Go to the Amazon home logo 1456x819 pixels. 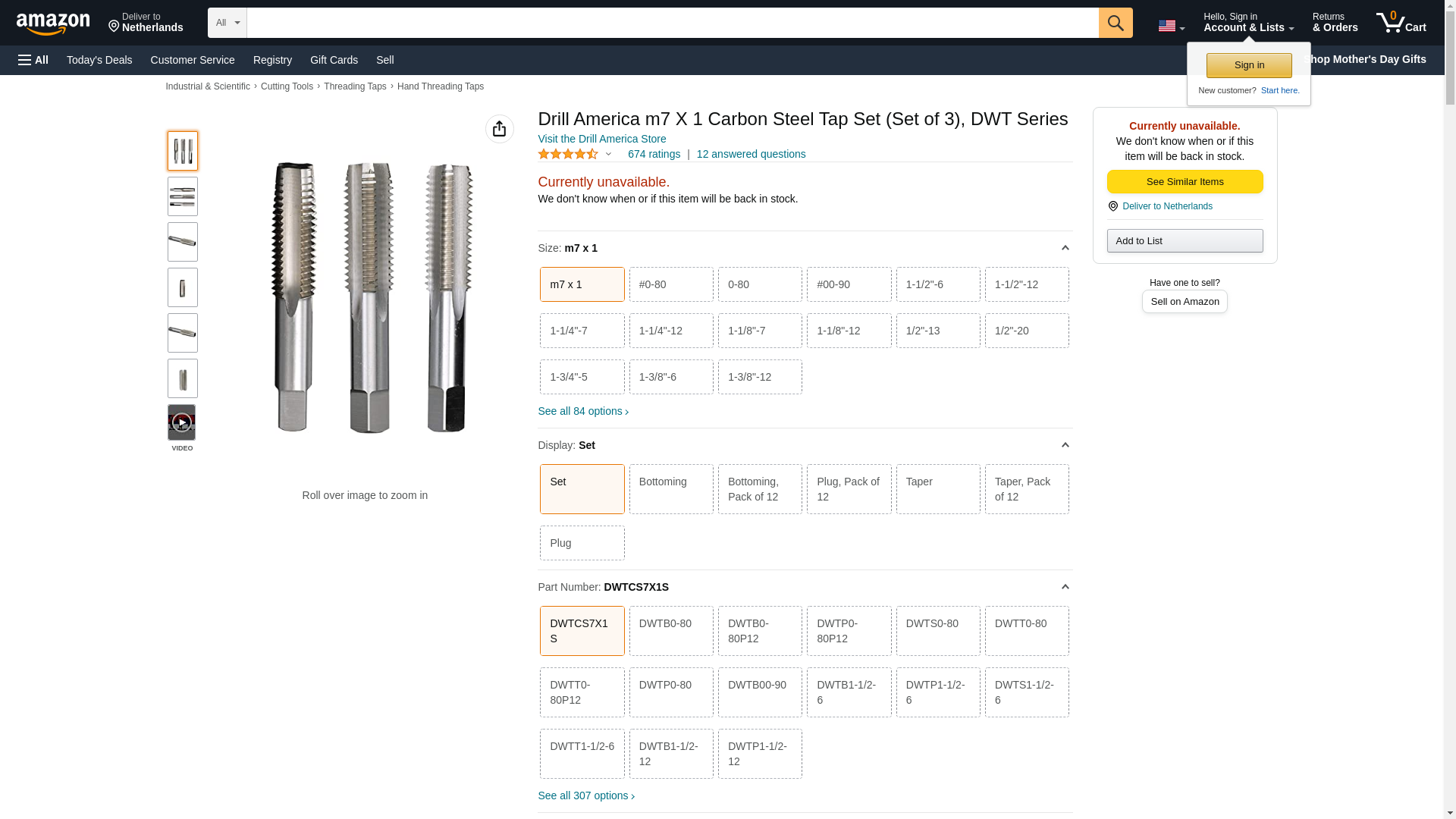coord(53,24)
